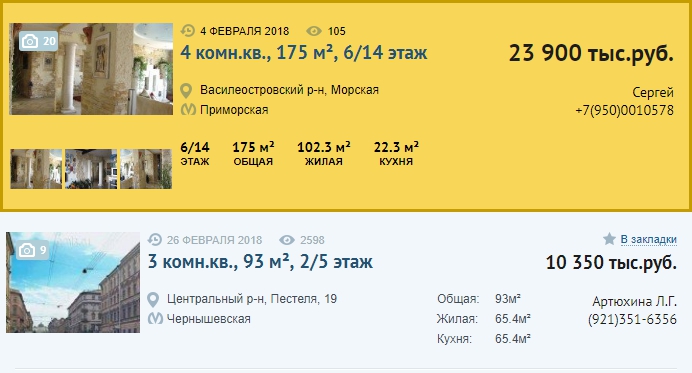Open the main photo of the 4-room apartment
The height and width of the screenshot is (373, 692).
tap(91, 69)
